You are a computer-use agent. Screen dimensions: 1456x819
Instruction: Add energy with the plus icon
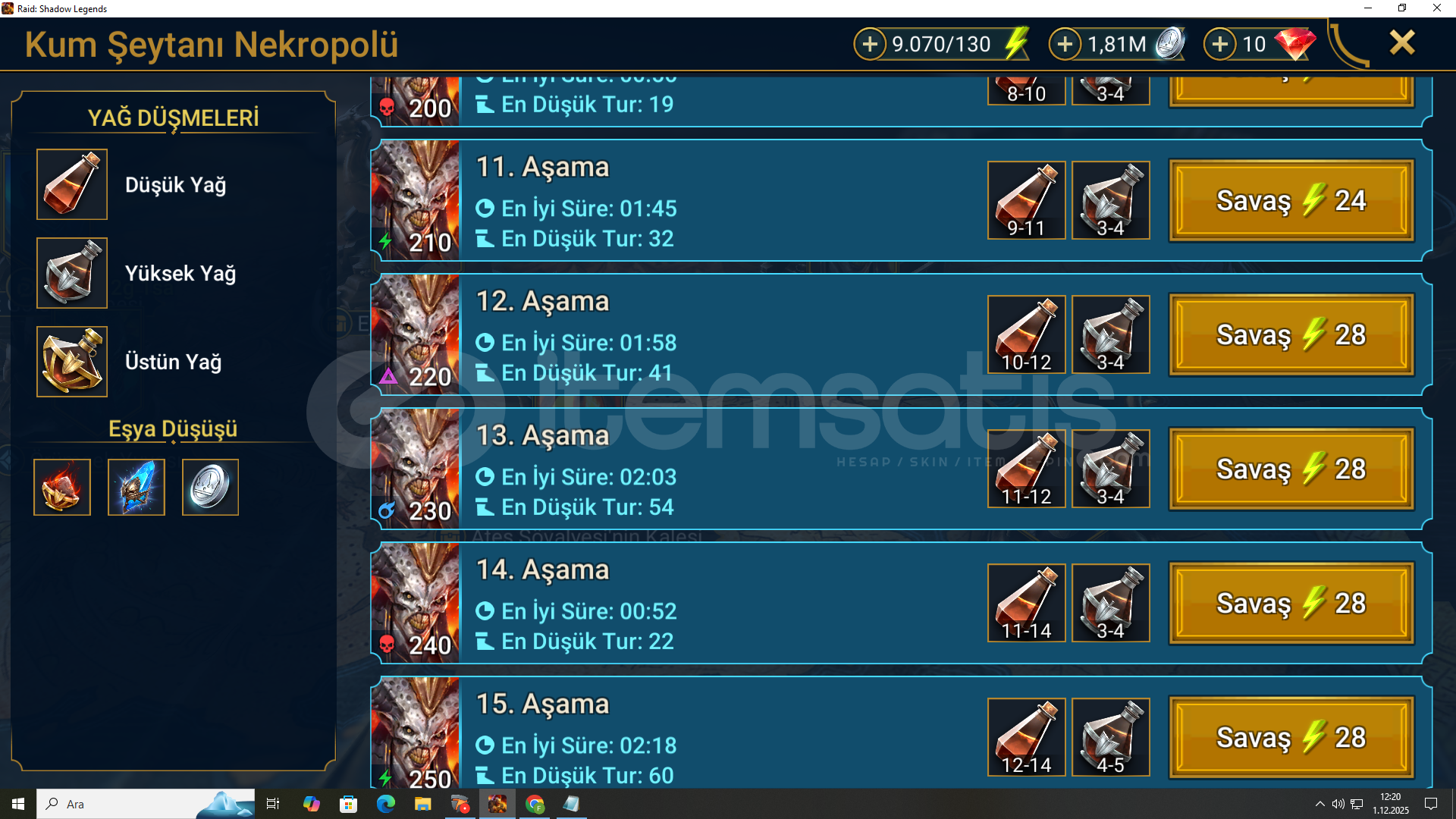(870, 44)
